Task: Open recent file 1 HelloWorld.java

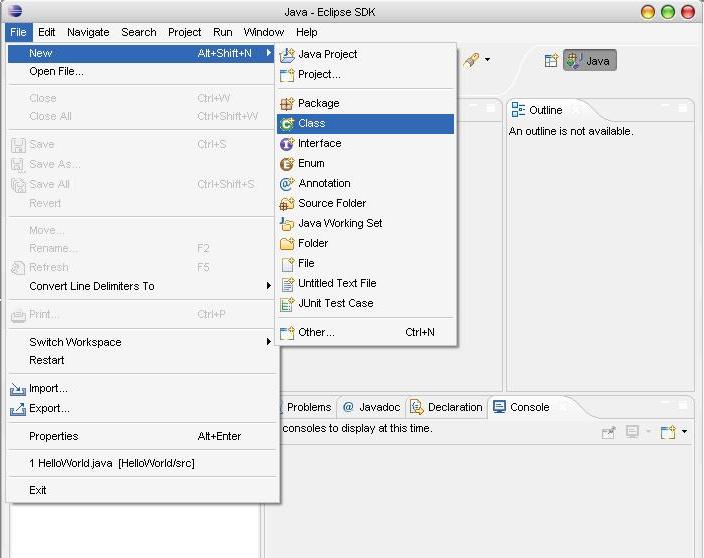Action: pyautogui.click(x=141, y=463)
